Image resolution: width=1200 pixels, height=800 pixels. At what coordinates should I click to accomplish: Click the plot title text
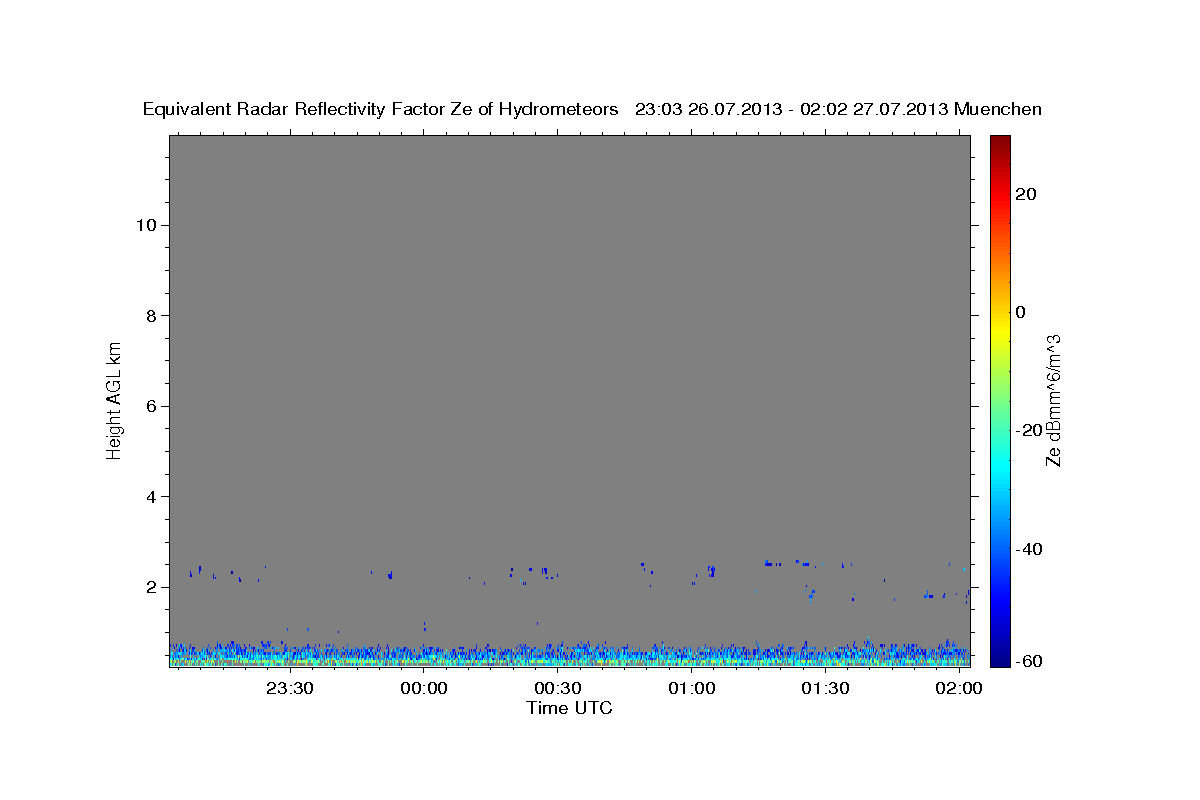pos(592,109)
